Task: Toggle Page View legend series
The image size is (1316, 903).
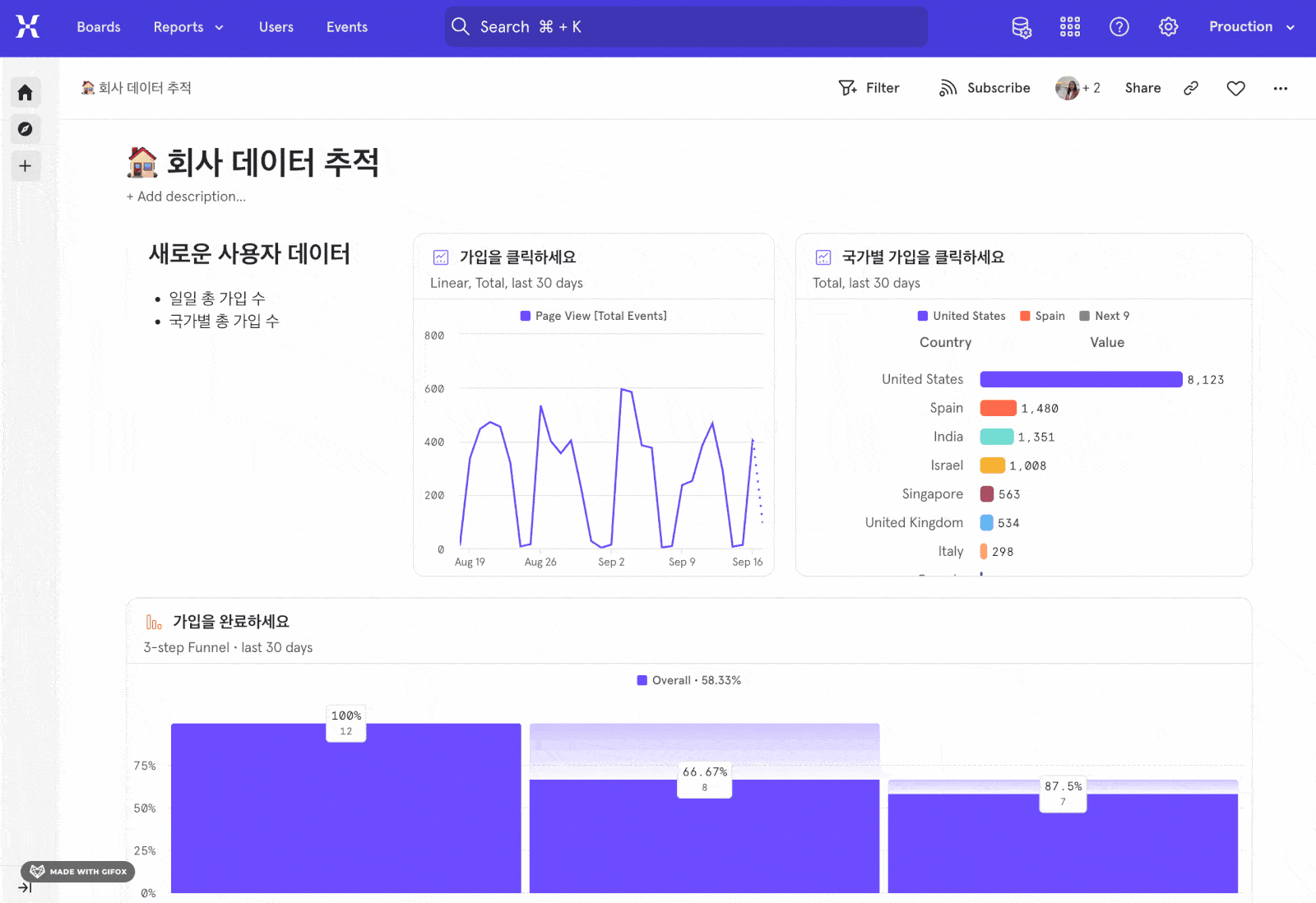Action: 593,316
